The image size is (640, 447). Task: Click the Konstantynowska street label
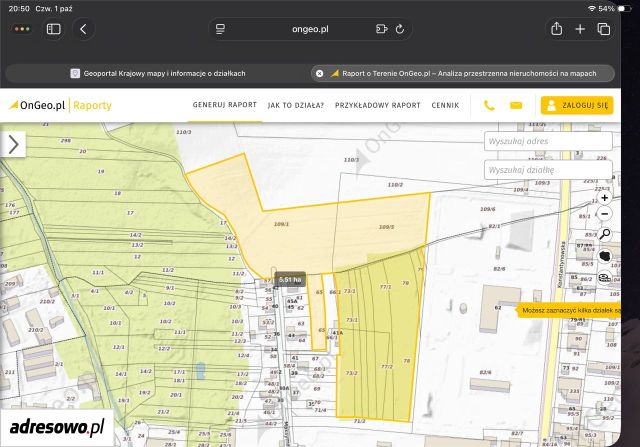[563, 264]
